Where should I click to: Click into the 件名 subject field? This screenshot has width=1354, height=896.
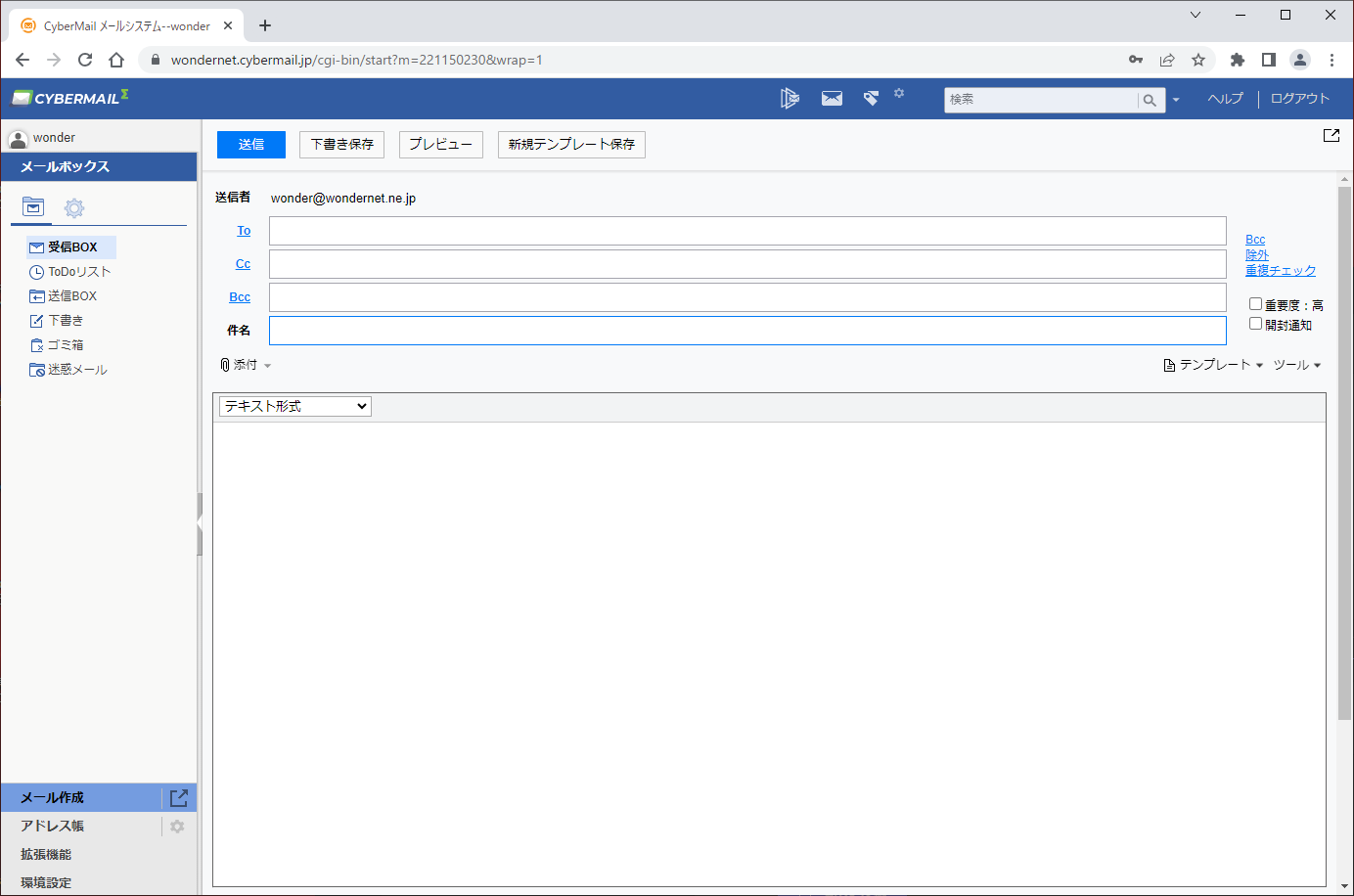747,331
